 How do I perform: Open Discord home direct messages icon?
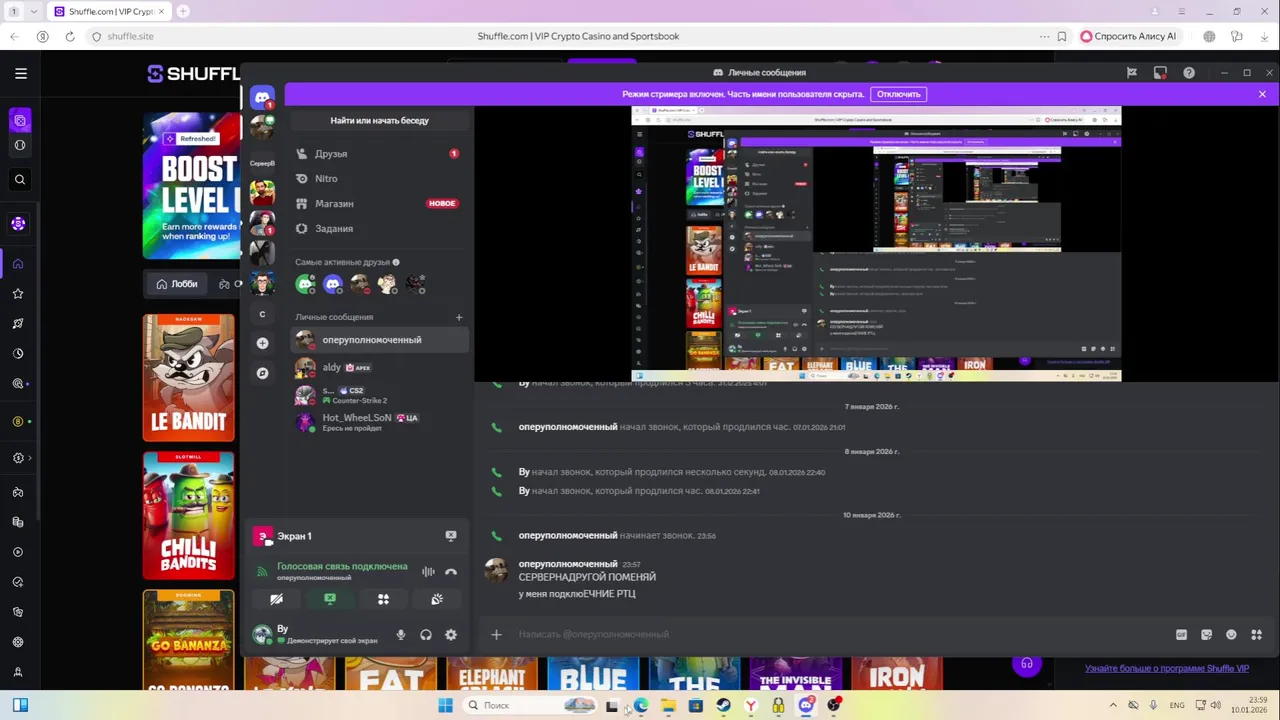pos(262,97)
